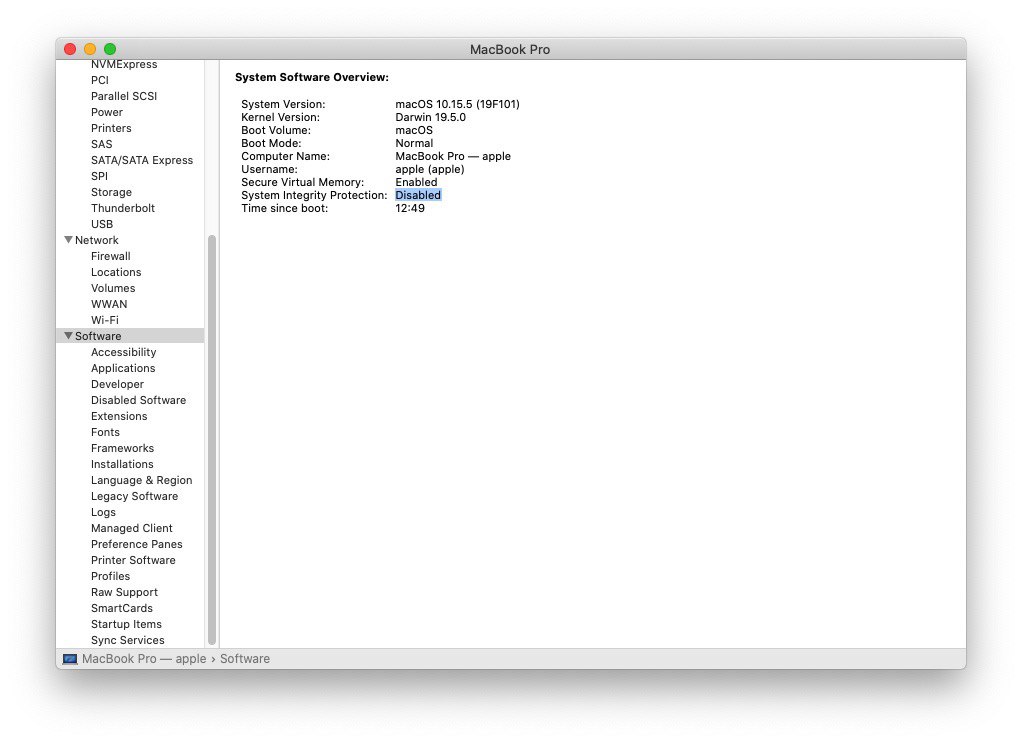Select the highlighted Software category
1022x743 pixels.
pos(130,336)
